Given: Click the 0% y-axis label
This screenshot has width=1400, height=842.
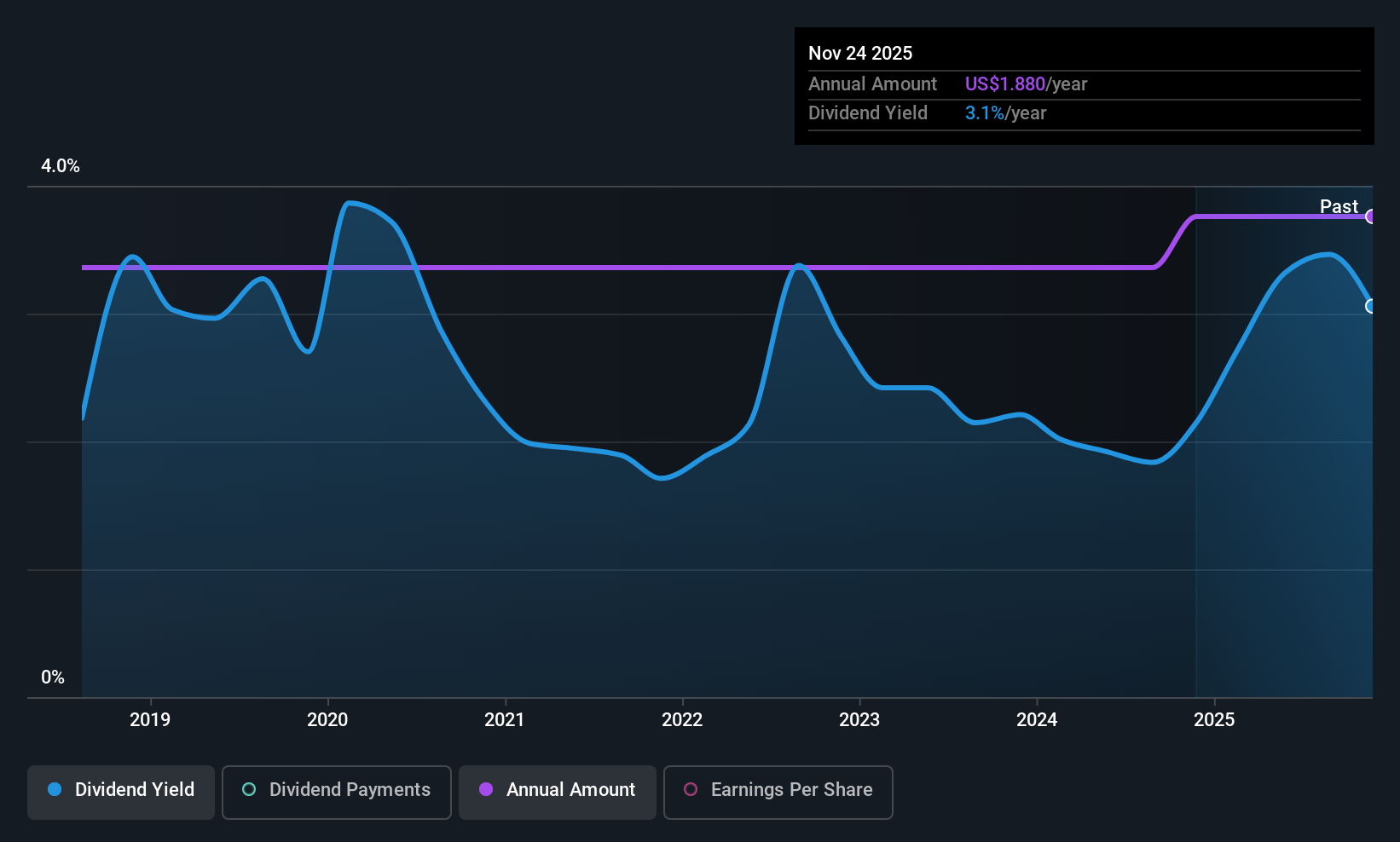Looking at the screenshot, I should pyautogui.click(x=53, y=678).
